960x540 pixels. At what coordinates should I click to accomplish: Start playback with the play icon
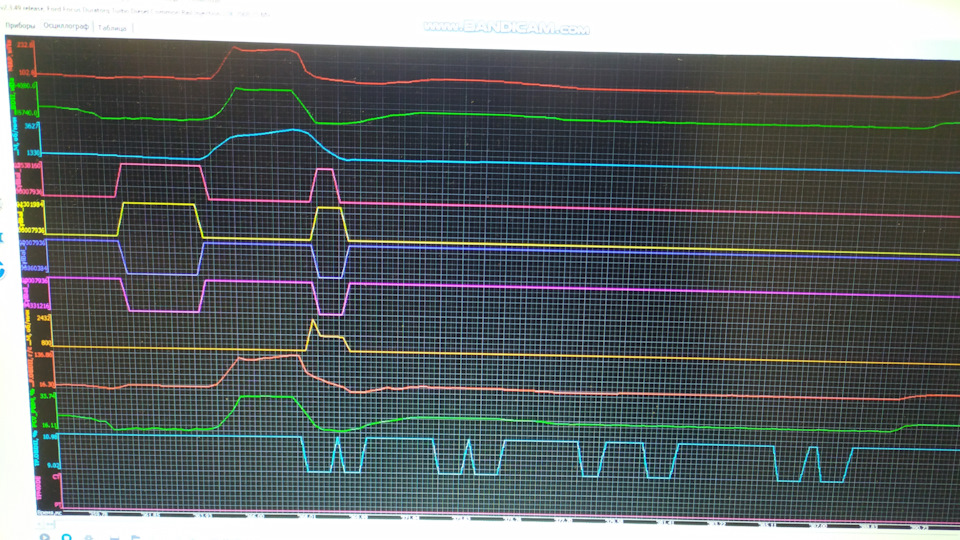pos(45,537)
